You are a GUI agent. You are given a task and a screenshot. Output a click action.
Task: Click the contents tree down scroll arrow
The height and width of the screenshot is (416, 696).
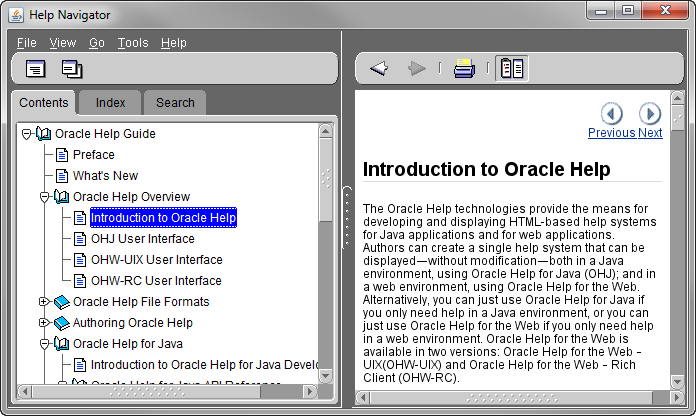pos(326,376)
